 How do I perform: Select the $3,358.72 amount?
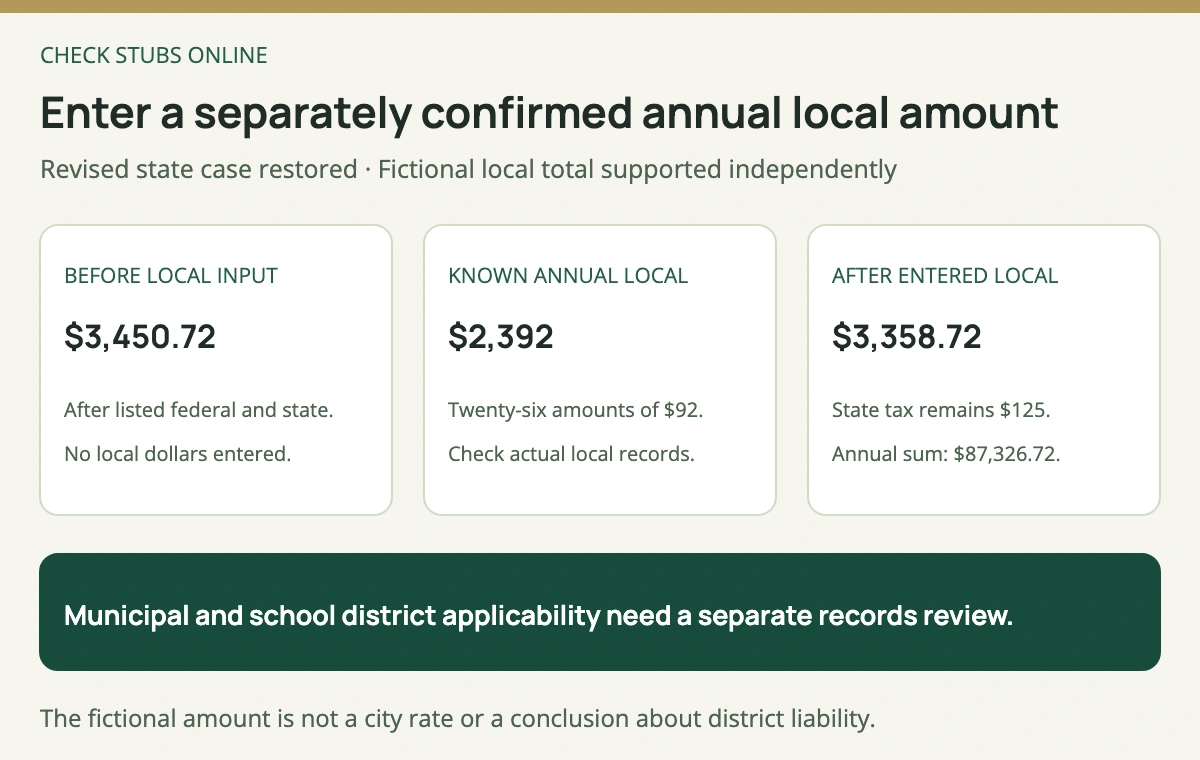coord(907,337)
